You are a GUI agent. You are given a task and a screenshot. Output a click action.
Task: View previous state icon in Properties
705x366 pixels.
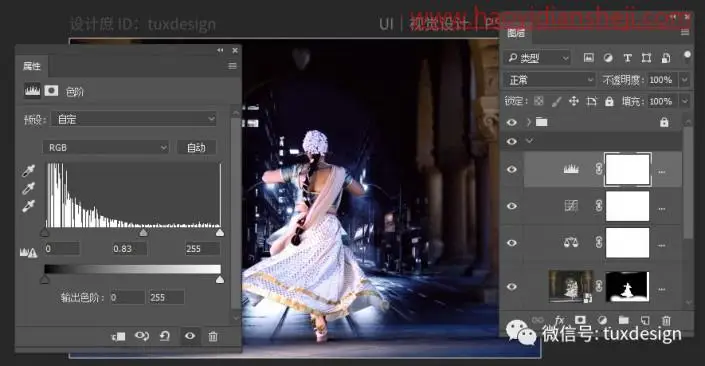(142, 336)
